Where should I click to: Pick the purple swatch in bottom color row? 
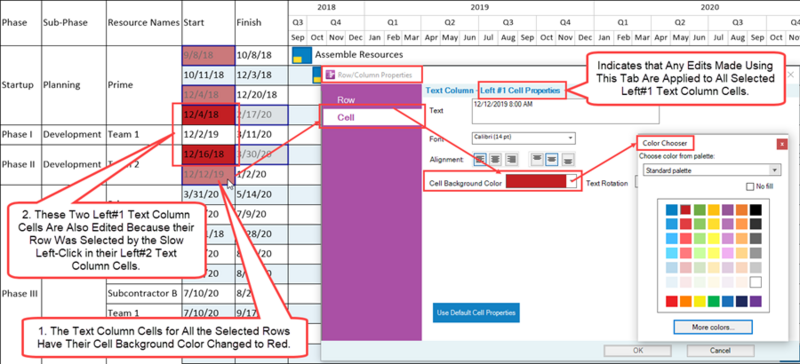756,301
